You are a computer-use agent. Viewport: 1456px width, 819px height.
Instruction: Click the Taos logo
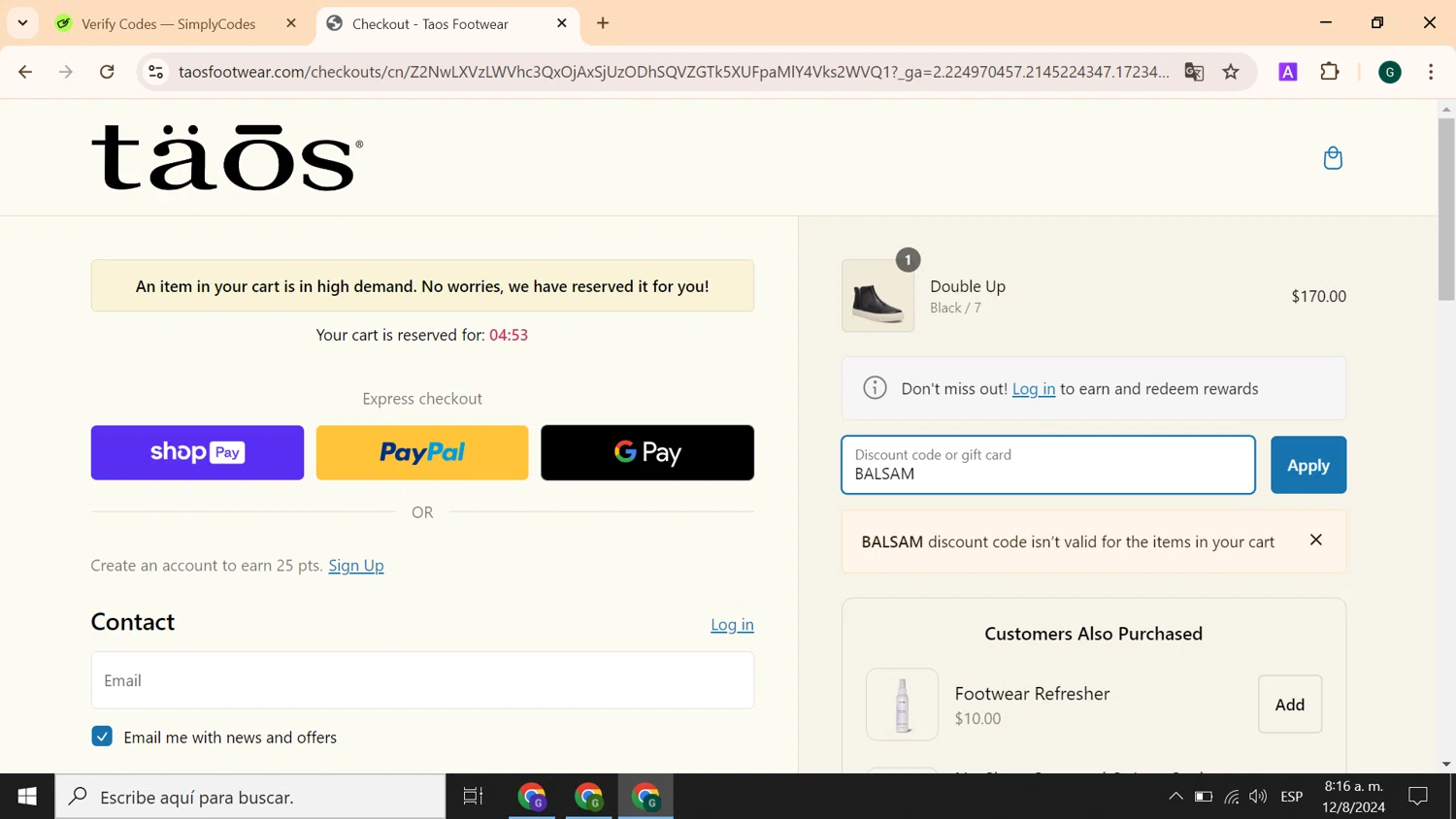(x=227, y=157)
